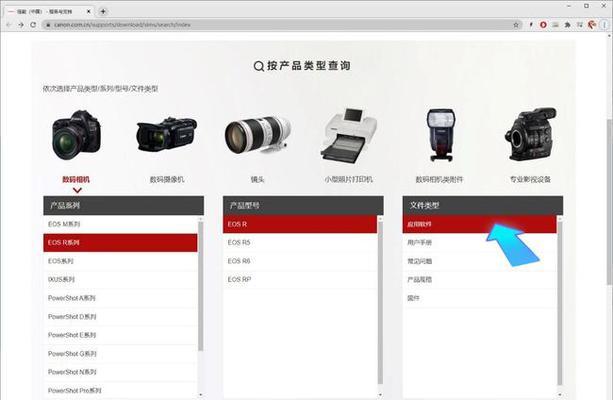Select the highlighted EOS R系列 row
This screenshot has width=613, height=400.
pos(120,243)
